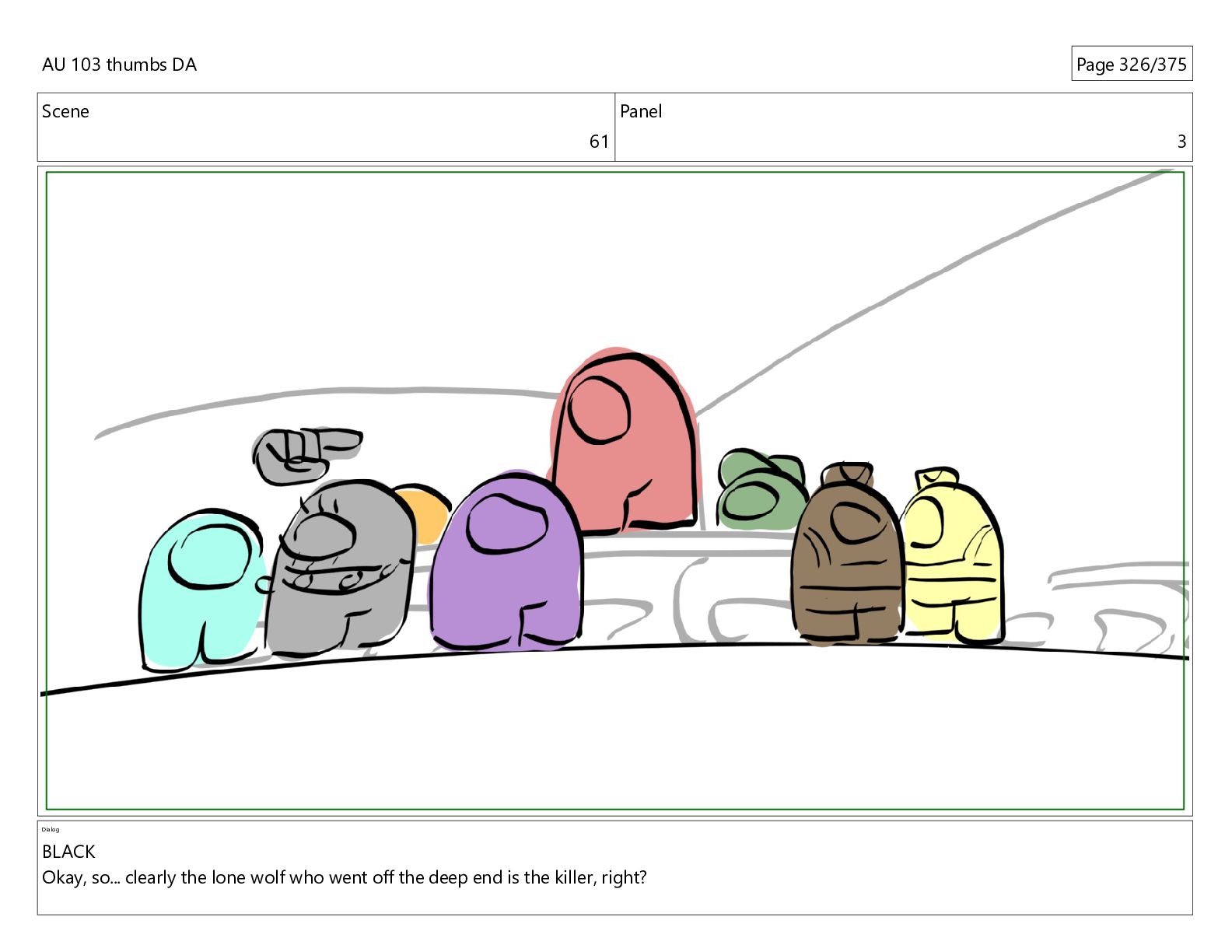Click the red crewmate in the storyboard panel
This screenshot has width=1232, height=952.
tap(625, 442)
